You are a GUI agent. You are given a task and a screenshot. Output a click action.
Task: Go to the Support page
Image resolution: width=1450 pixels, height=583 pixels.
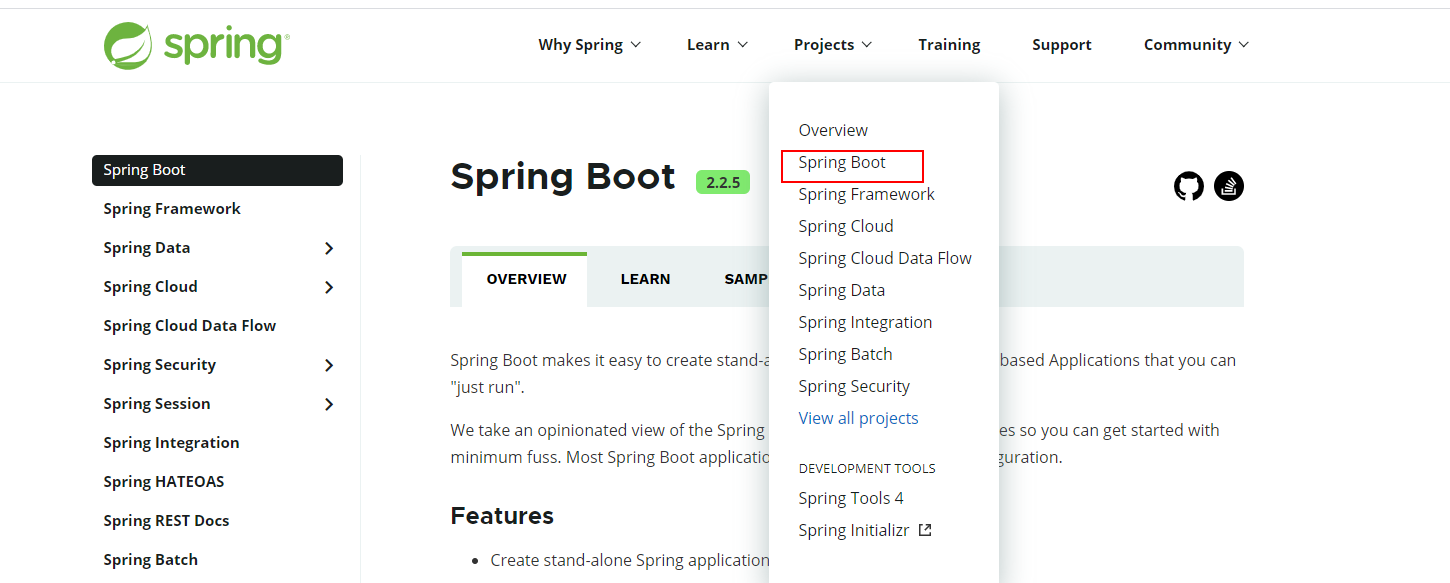1062,45
